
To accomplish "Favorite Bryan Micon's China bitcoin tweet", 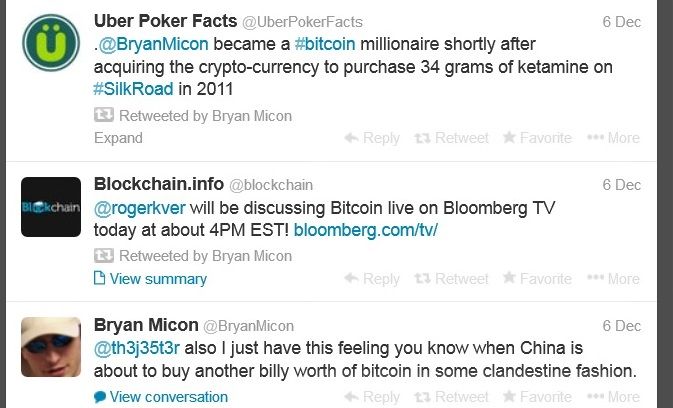I will 537,396.
